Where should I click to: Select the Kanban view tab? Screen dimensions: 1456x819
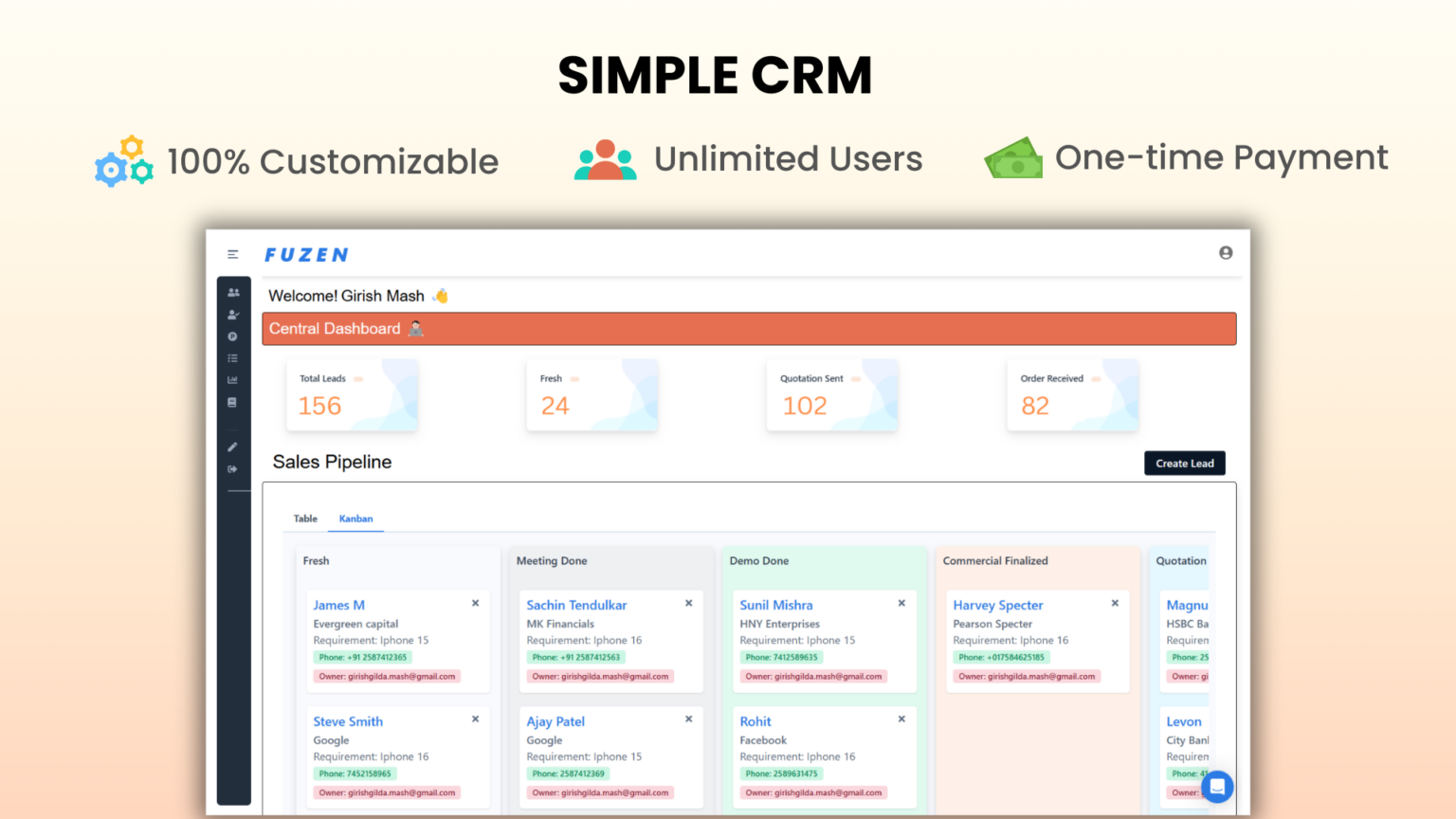coord(356,519)
